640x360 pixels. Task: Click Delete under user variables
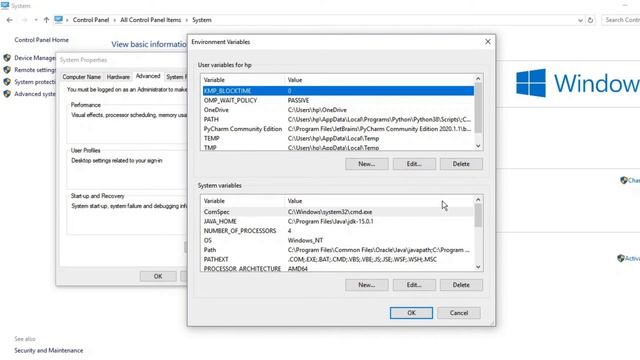pos(461,164)
